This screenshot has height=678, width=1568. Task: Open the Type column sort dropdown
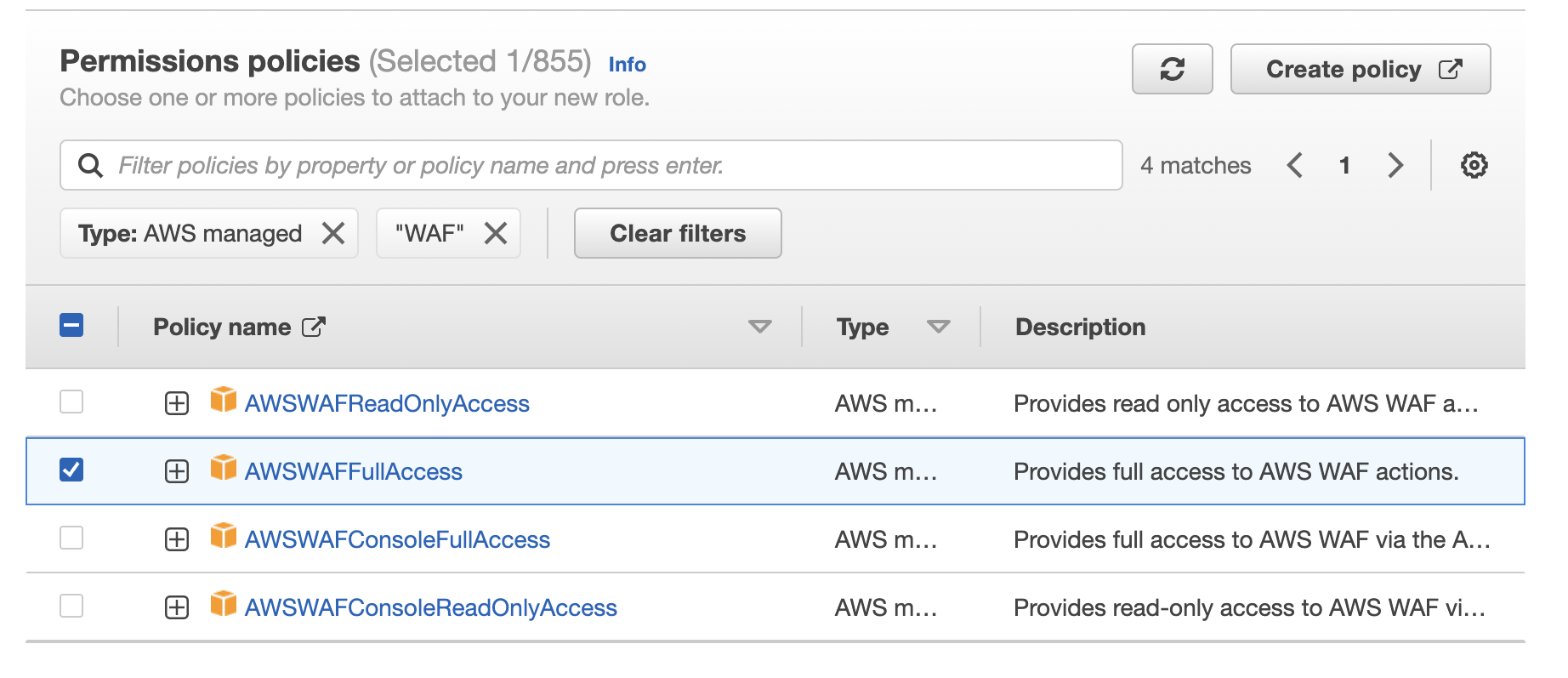coord(938,327)
